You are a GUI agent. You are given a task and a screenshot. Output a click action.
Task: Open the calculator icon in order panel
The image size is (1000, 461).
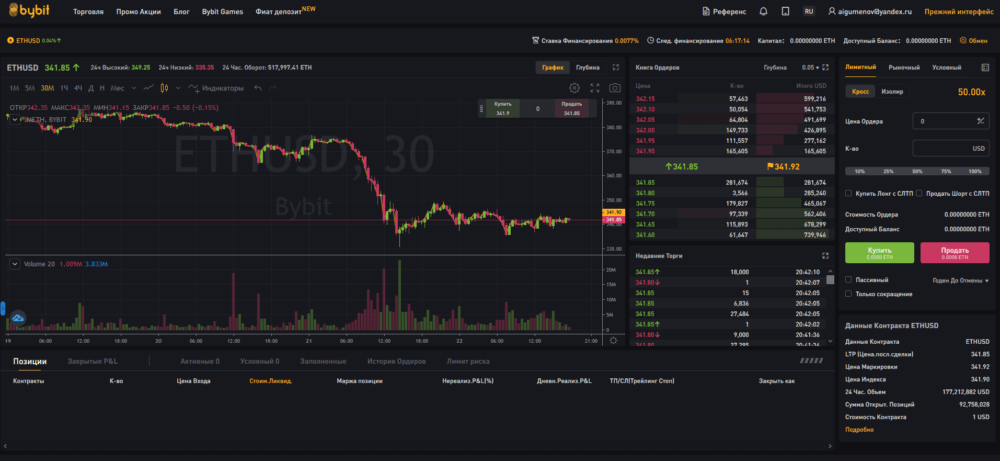[x=986, y=67]
